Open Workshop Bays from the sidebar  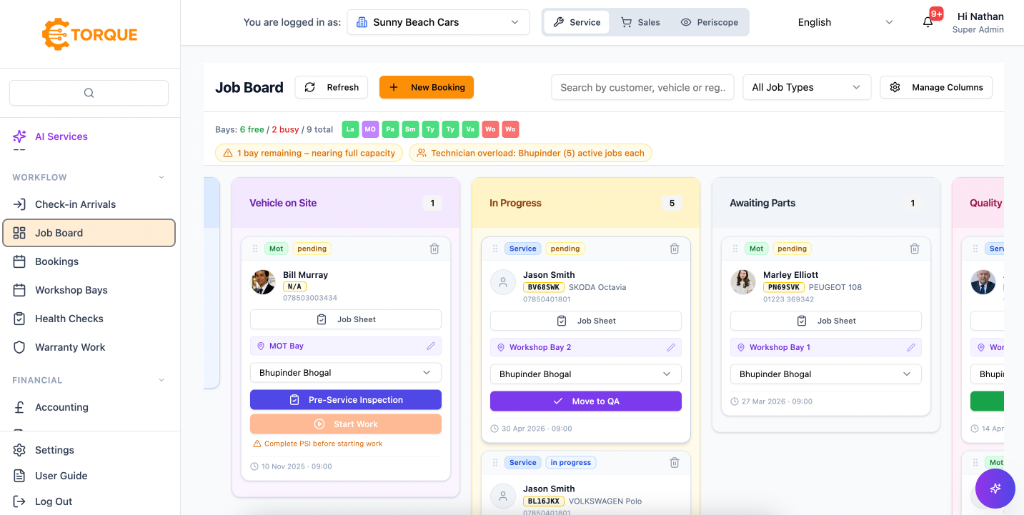pyautogui.click(x=89, y=290)
